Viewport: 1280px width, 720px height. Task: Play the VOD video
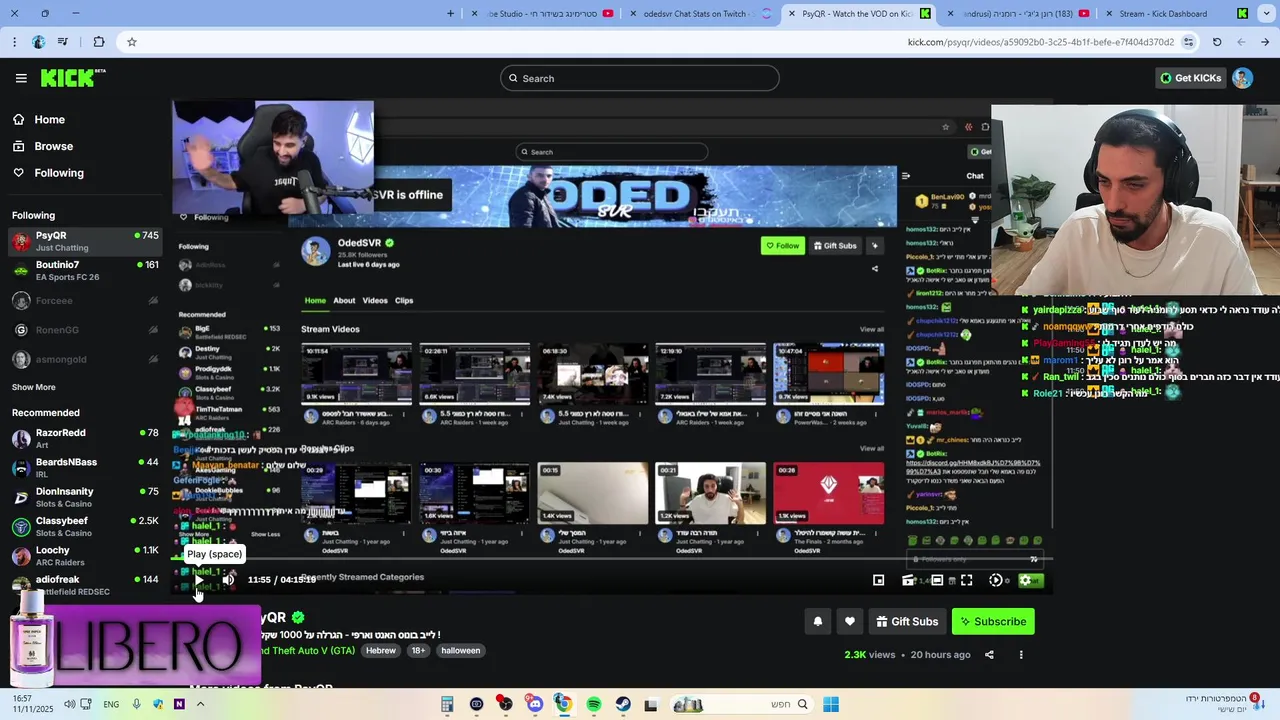[x=198, y=580]
